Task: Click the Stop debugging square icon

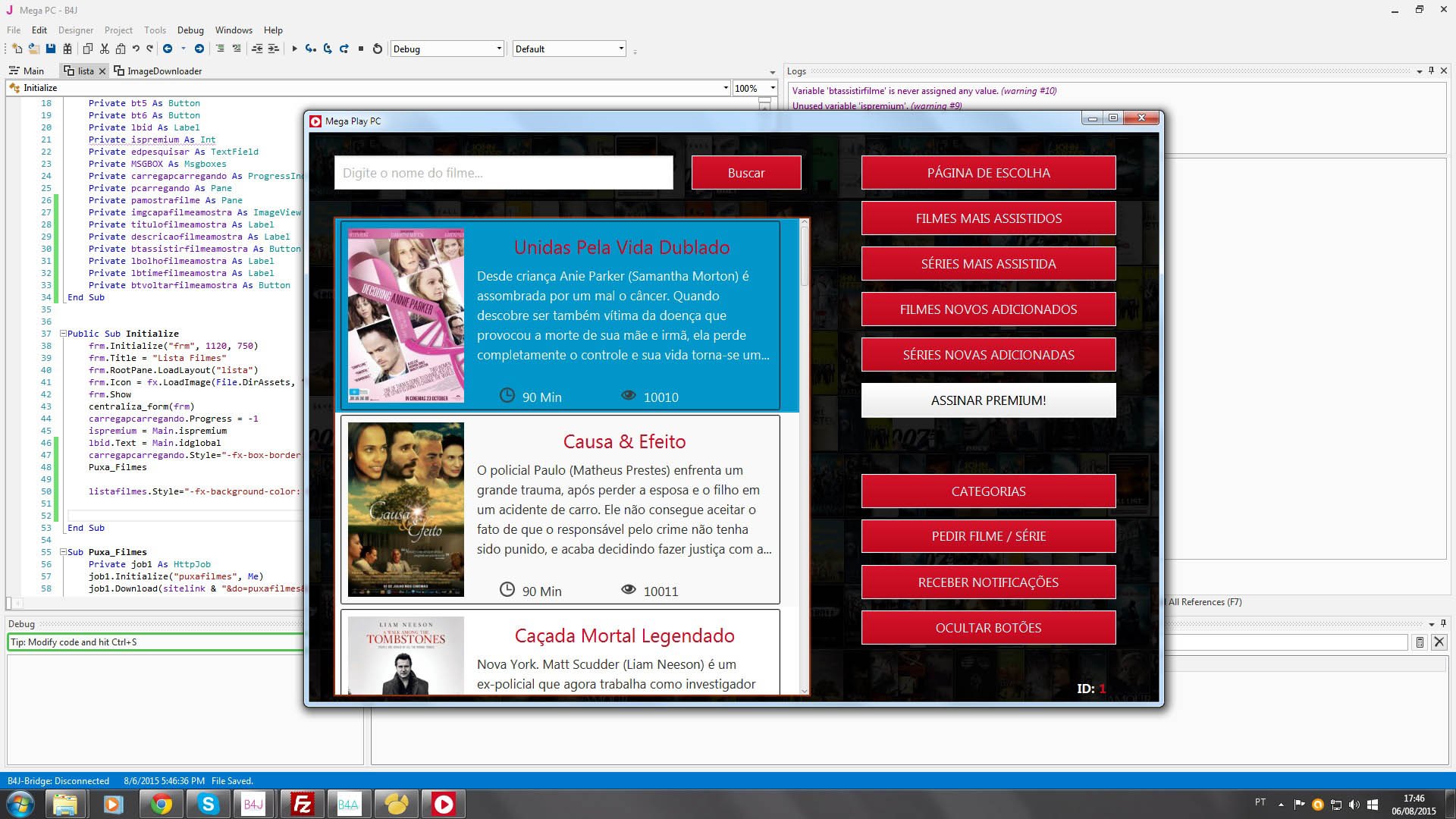Action: tap(361, 49)
